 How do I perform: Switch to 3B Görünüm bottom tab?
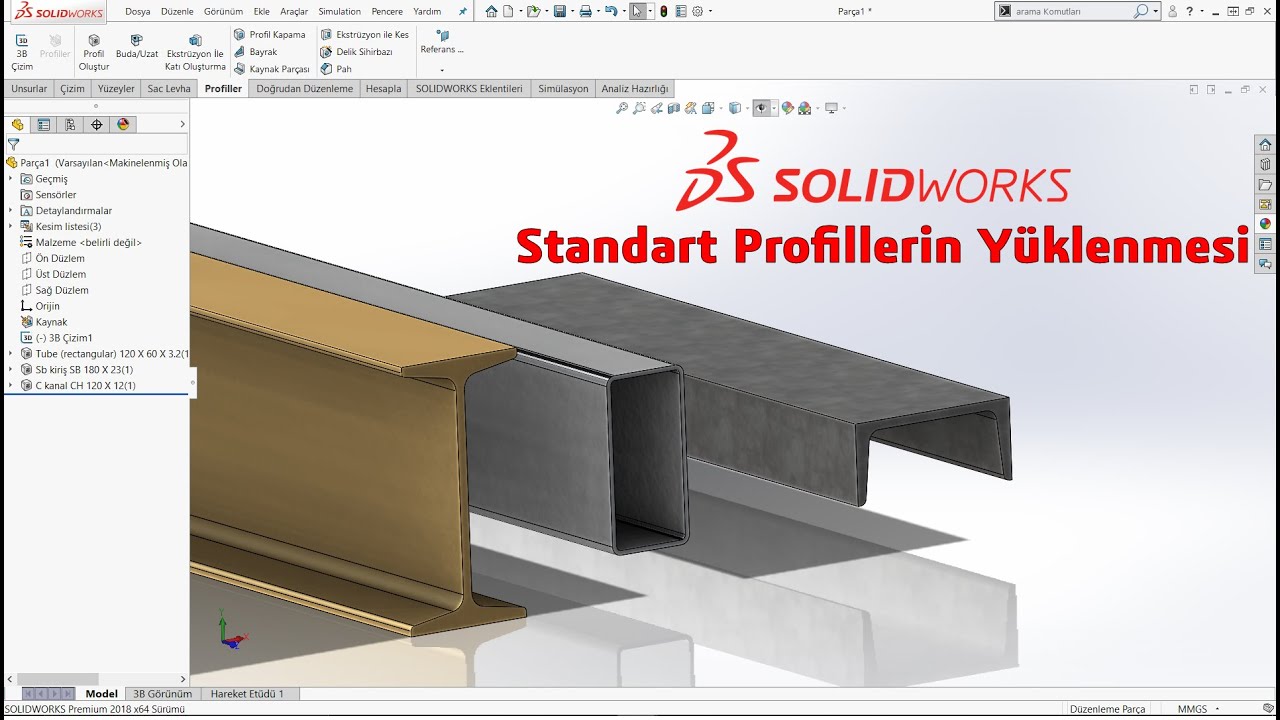click(x=162, y=694)
